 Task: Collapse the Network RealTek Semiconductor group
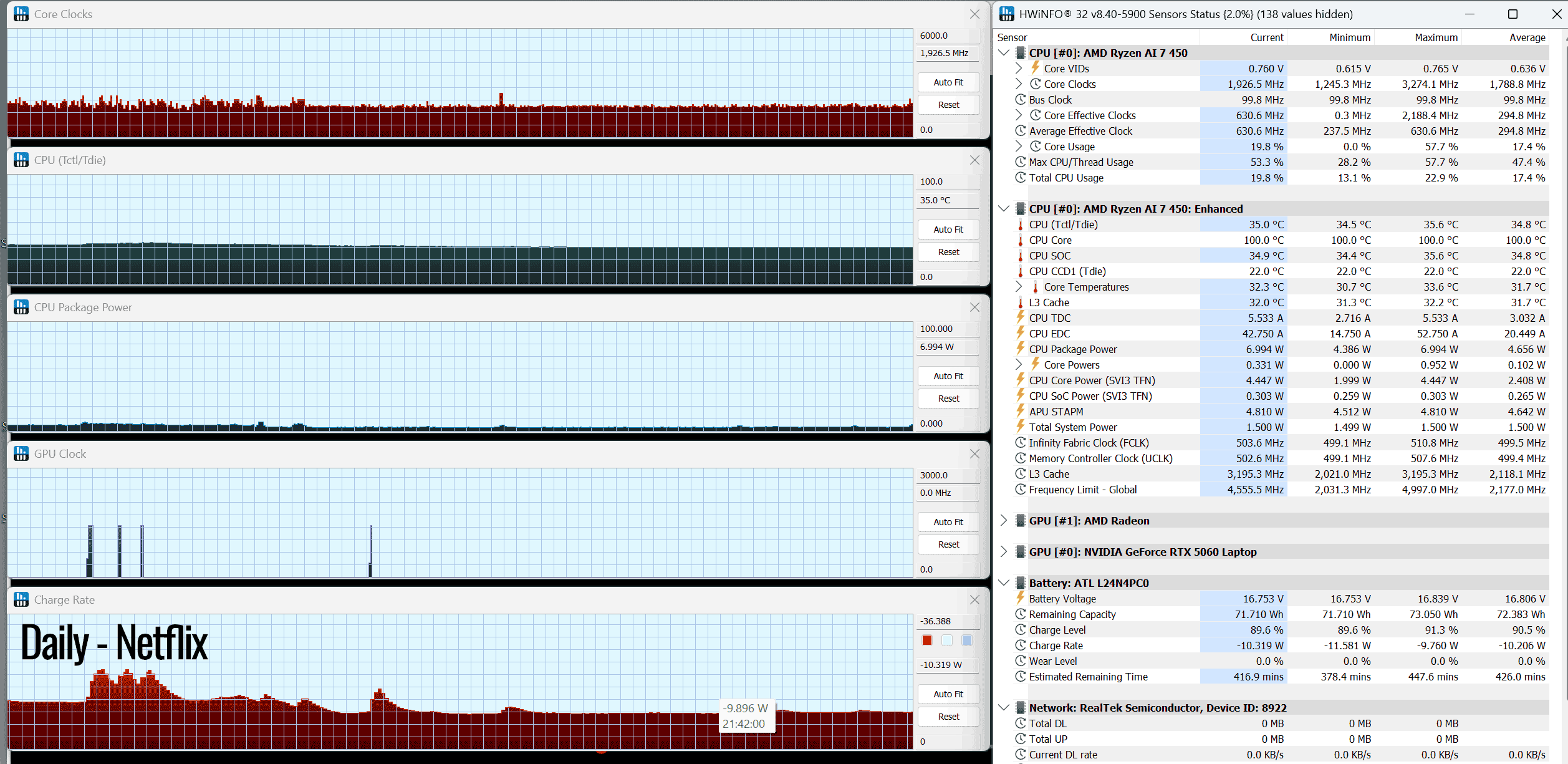(1004, 707)
